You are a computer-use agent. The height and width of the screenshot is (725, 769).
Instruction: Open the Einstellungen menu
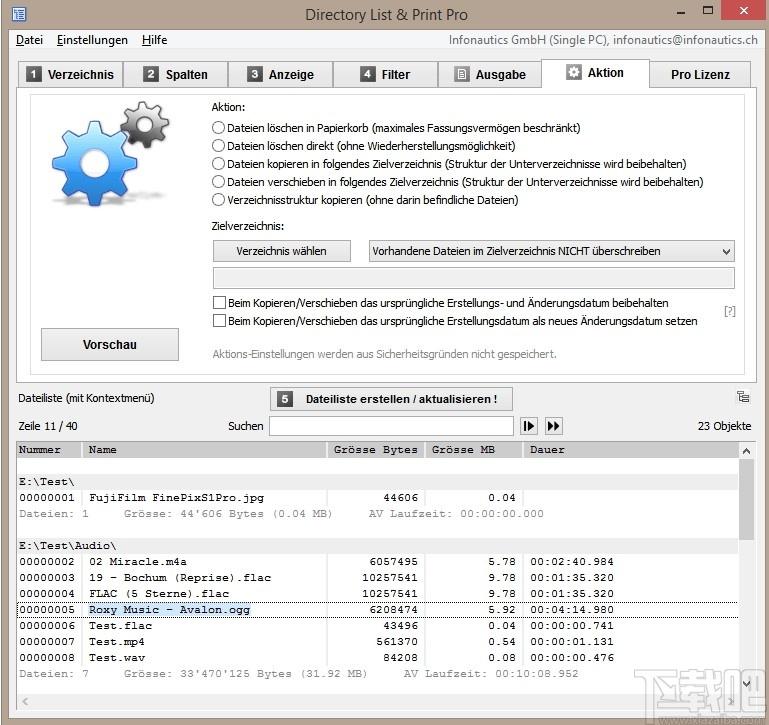click(92, 40)
